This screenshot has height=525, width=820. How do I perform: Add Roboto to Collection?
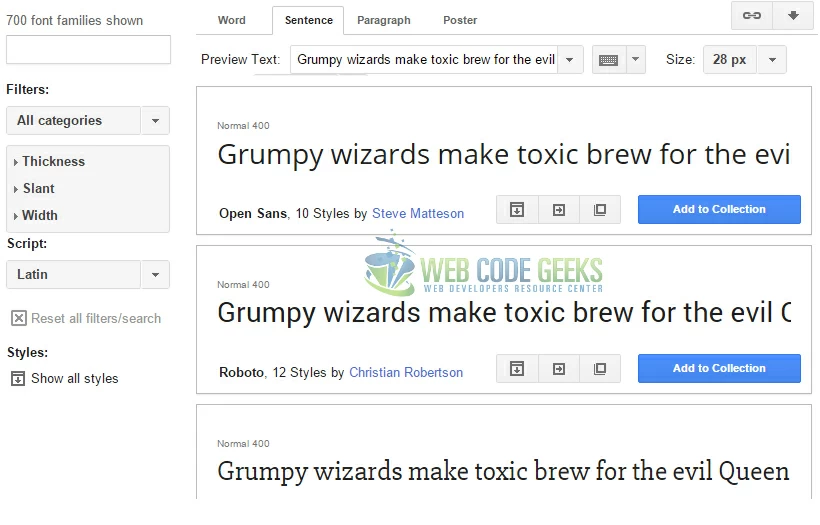[719, 369]
